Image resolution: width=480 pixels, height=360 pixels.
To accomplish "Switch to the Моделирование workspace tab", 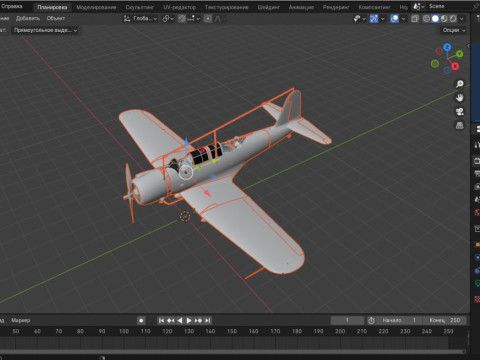I will click(x=96, y=7).
